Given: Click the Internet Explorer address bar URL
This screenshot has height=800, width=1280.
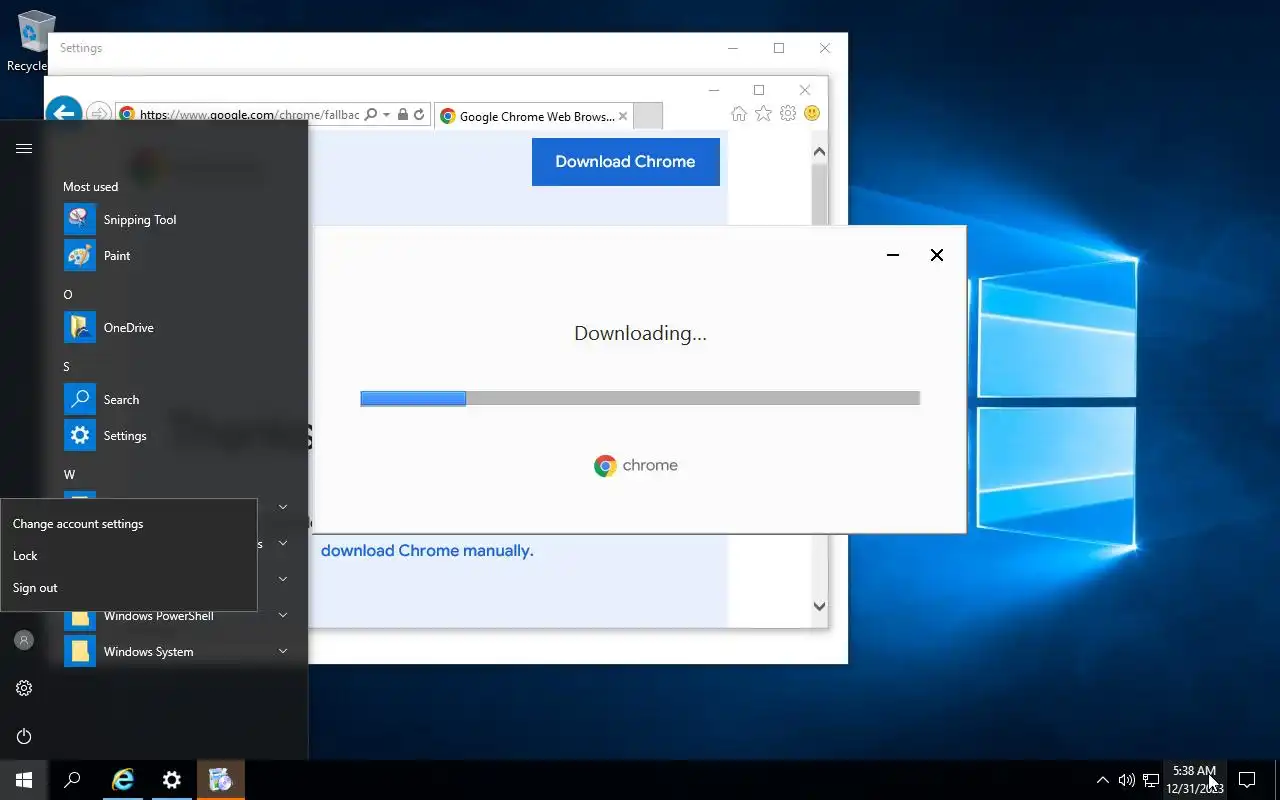Looking at the screenshot, I should 249,115.
